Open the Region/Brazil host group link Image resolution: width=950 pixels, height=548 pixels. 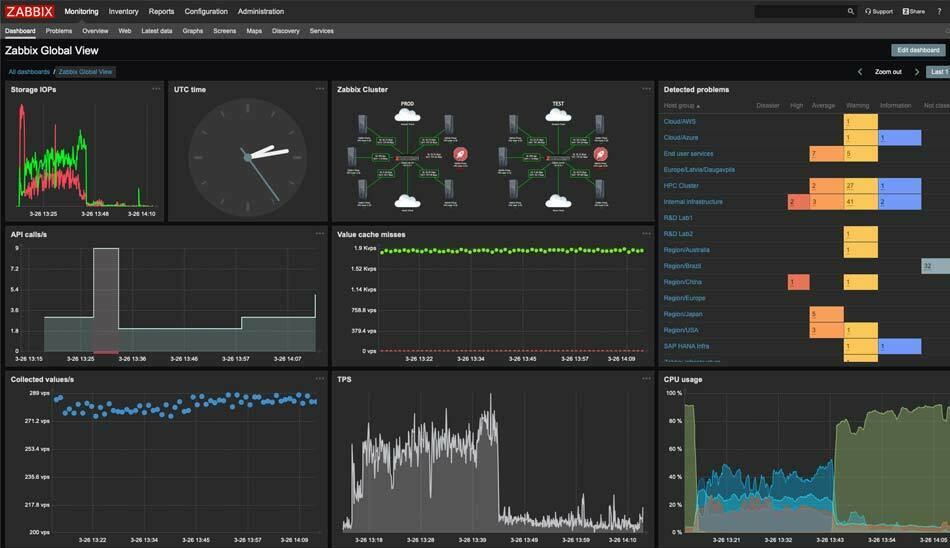click(x=682, y=266)
